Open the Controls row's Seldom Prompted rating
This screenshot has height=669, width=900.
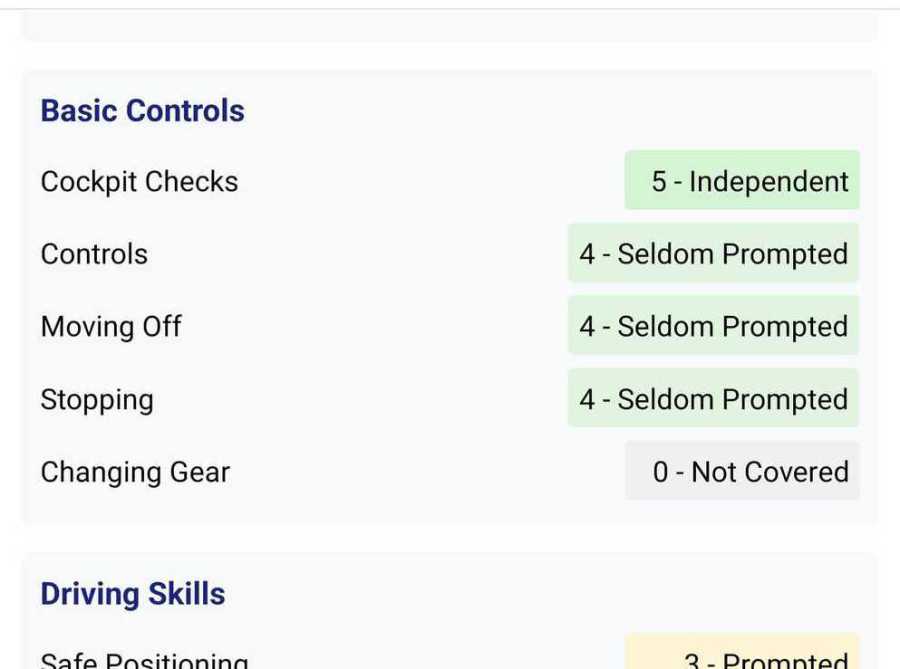point(713,254)
